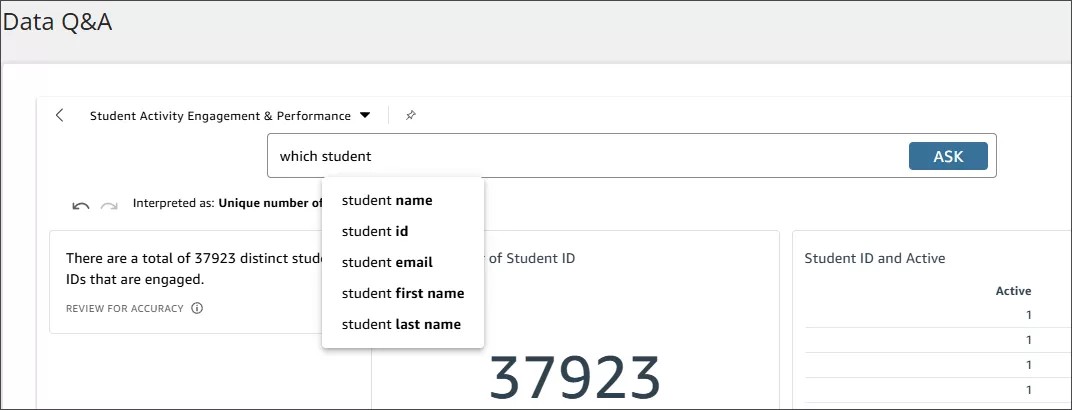Screen dimensions: 1072x410
Task: Pin the current topic with pin icon
Action: [x=410, y=115]
